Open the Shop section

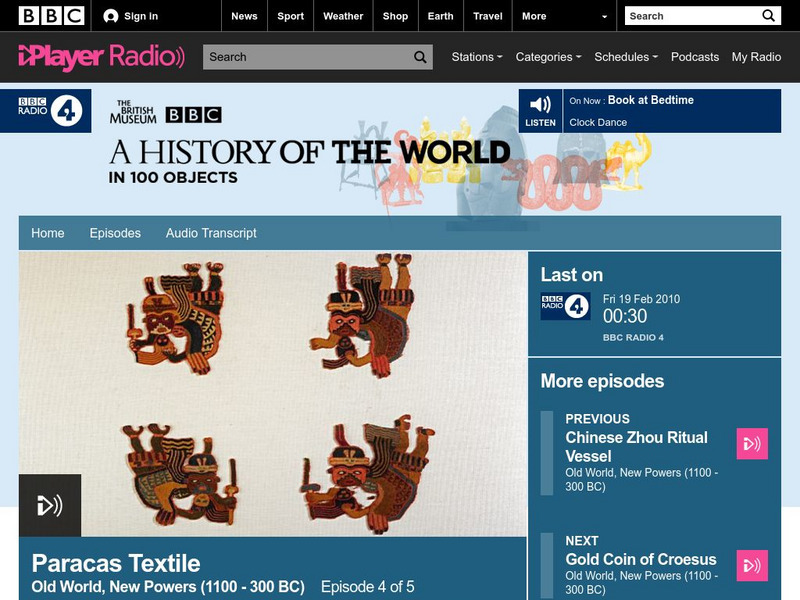(x=395, y=16)
